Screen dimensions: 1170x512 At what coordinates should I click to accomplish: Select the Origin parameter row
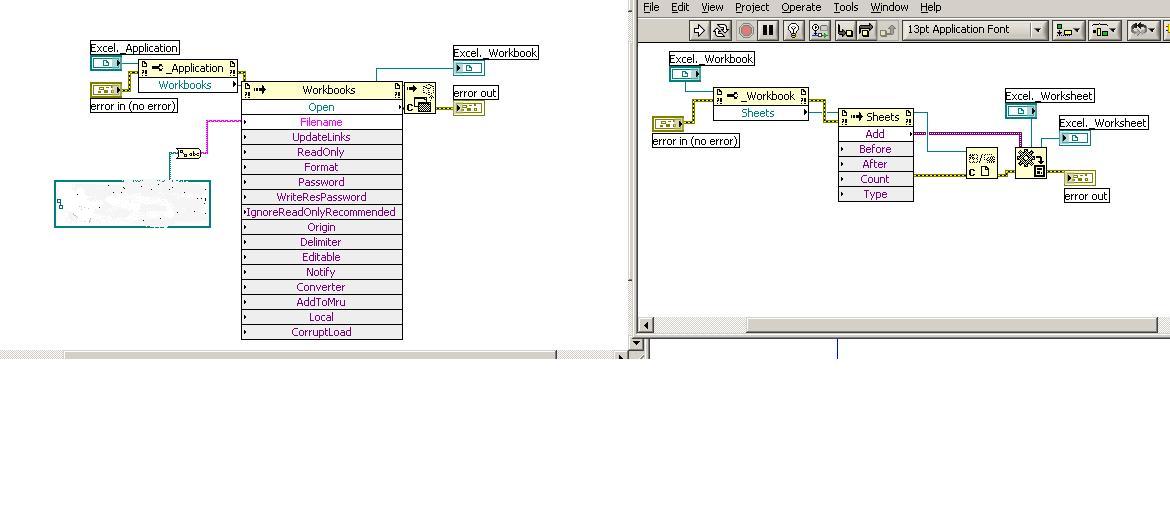pyautogui.click(x=322, y=227)
